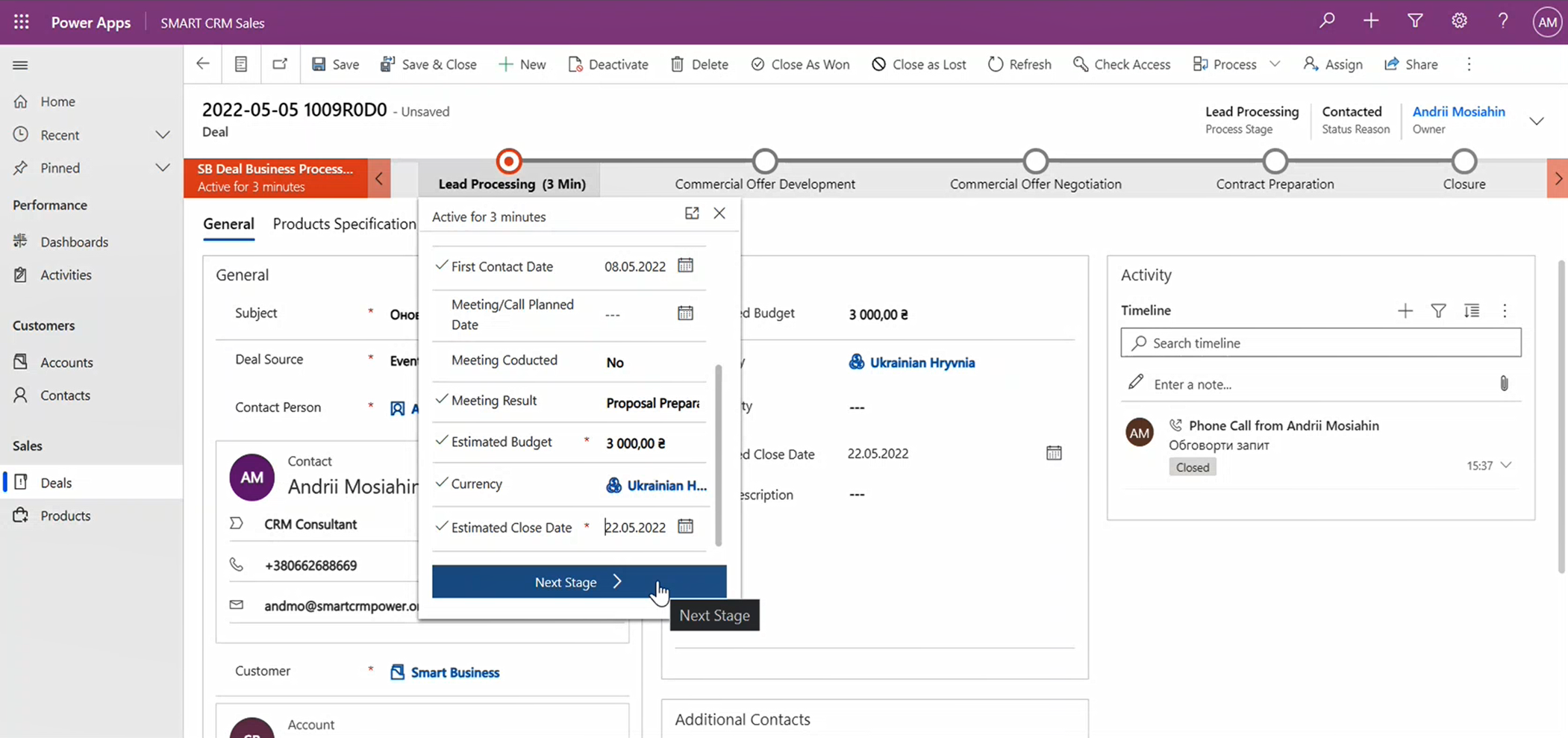Expand the Pinned section chevron

162,168
